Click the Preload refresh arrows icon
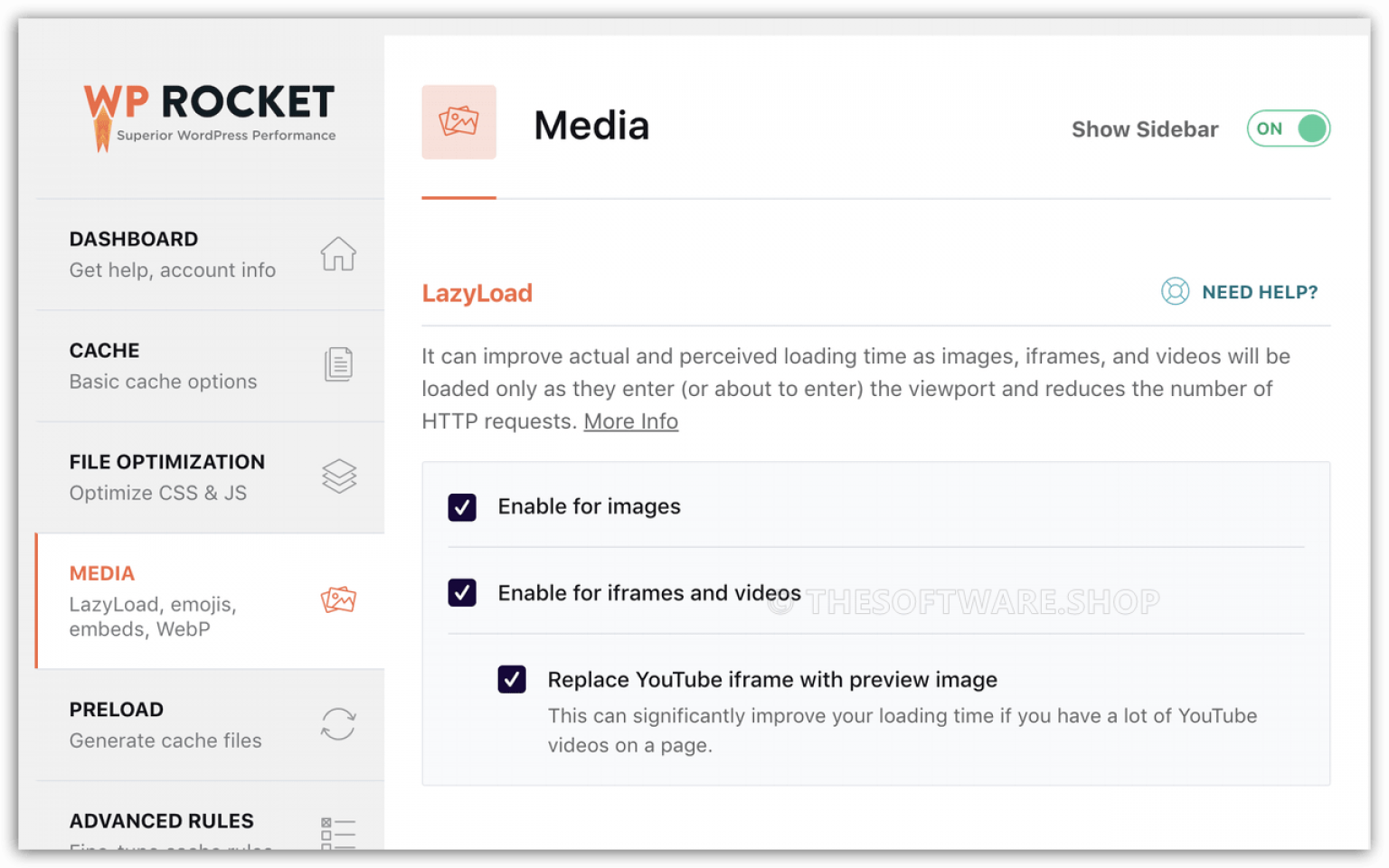Image resolution: width=1389 pixels, height=868 pixels. click(x=338, y=723)
